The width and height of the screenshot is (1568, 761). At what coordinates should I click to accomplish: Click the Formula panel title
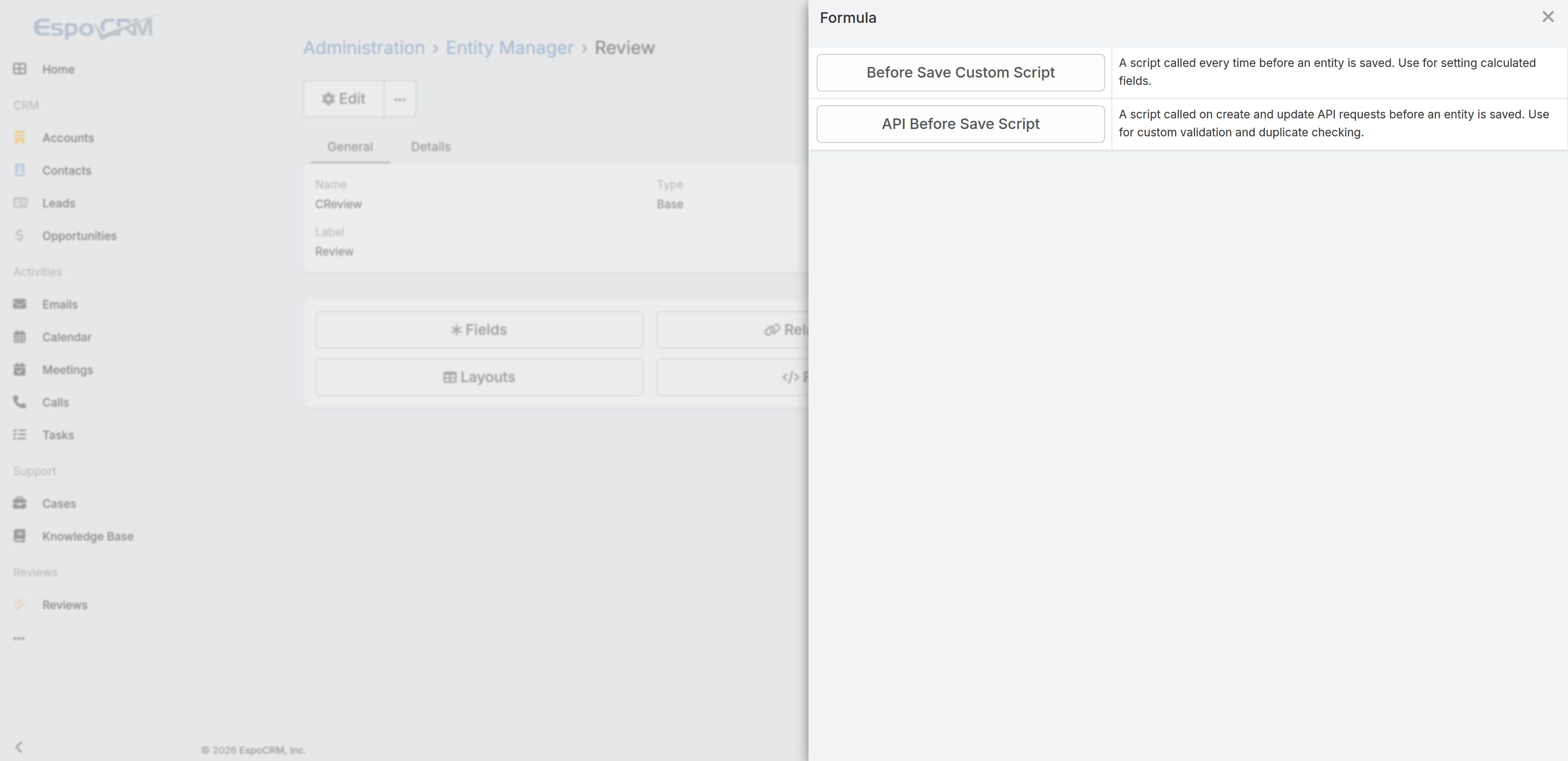(848, 18)
